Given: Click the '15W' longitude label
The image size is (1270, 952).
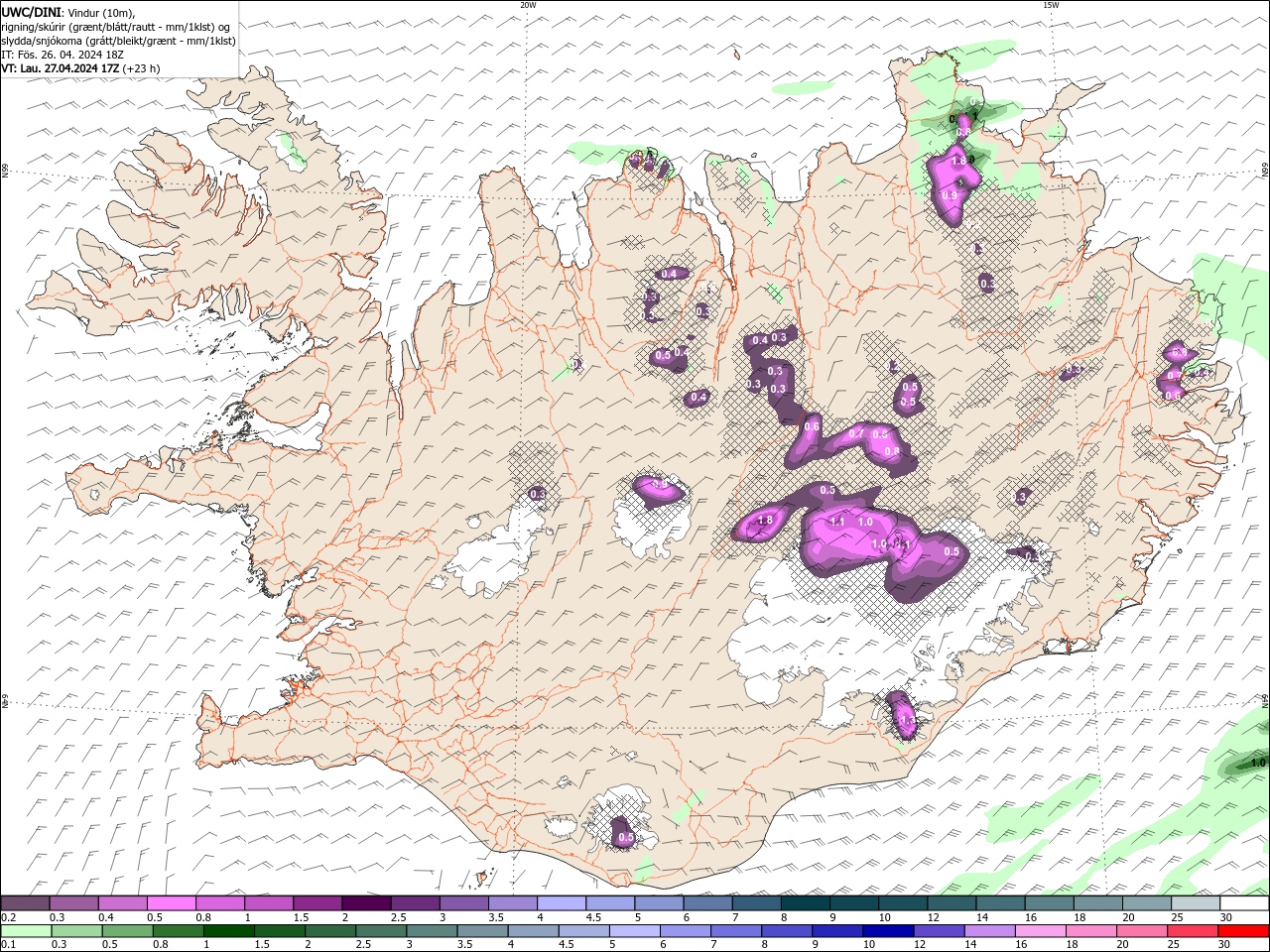Looking at the screenshot, I should point(1051,5).
